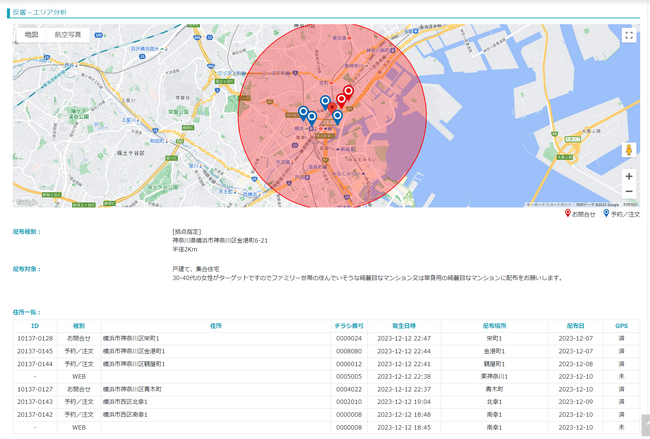650x439 pixels.
Task: Click the 配布場所 column header
Action: [494, 326]
